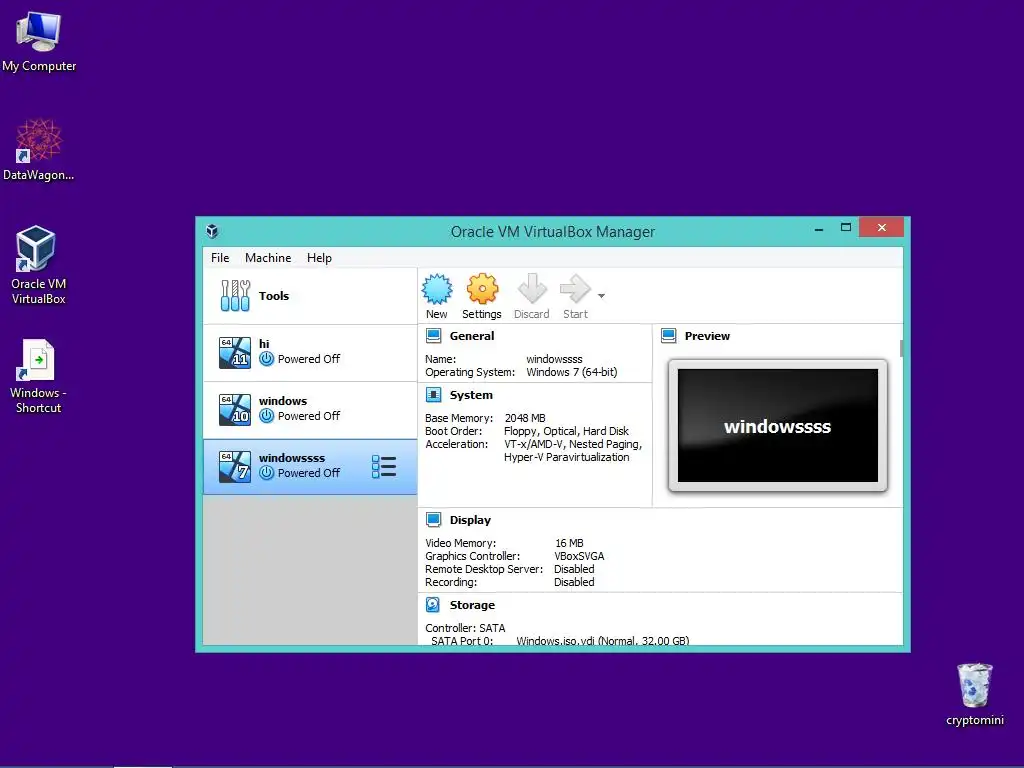Screen dimensions: 1024x768
Task: Open Settings gear icon in toolbar
Action: click(482, 289)
